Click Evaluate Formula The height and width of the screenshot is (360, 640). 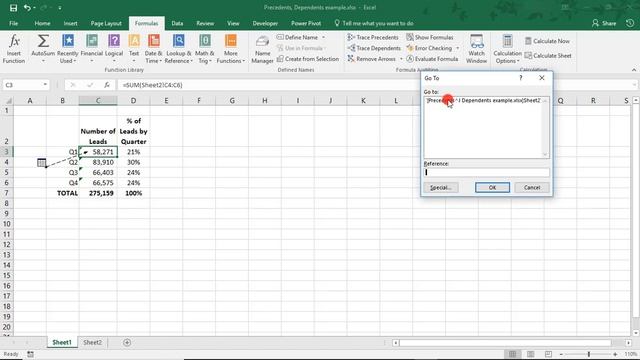(432, 59)
